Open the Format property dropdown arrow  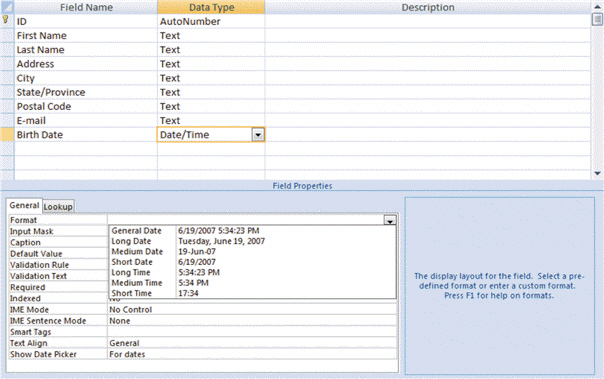click(x=390, y=221)
